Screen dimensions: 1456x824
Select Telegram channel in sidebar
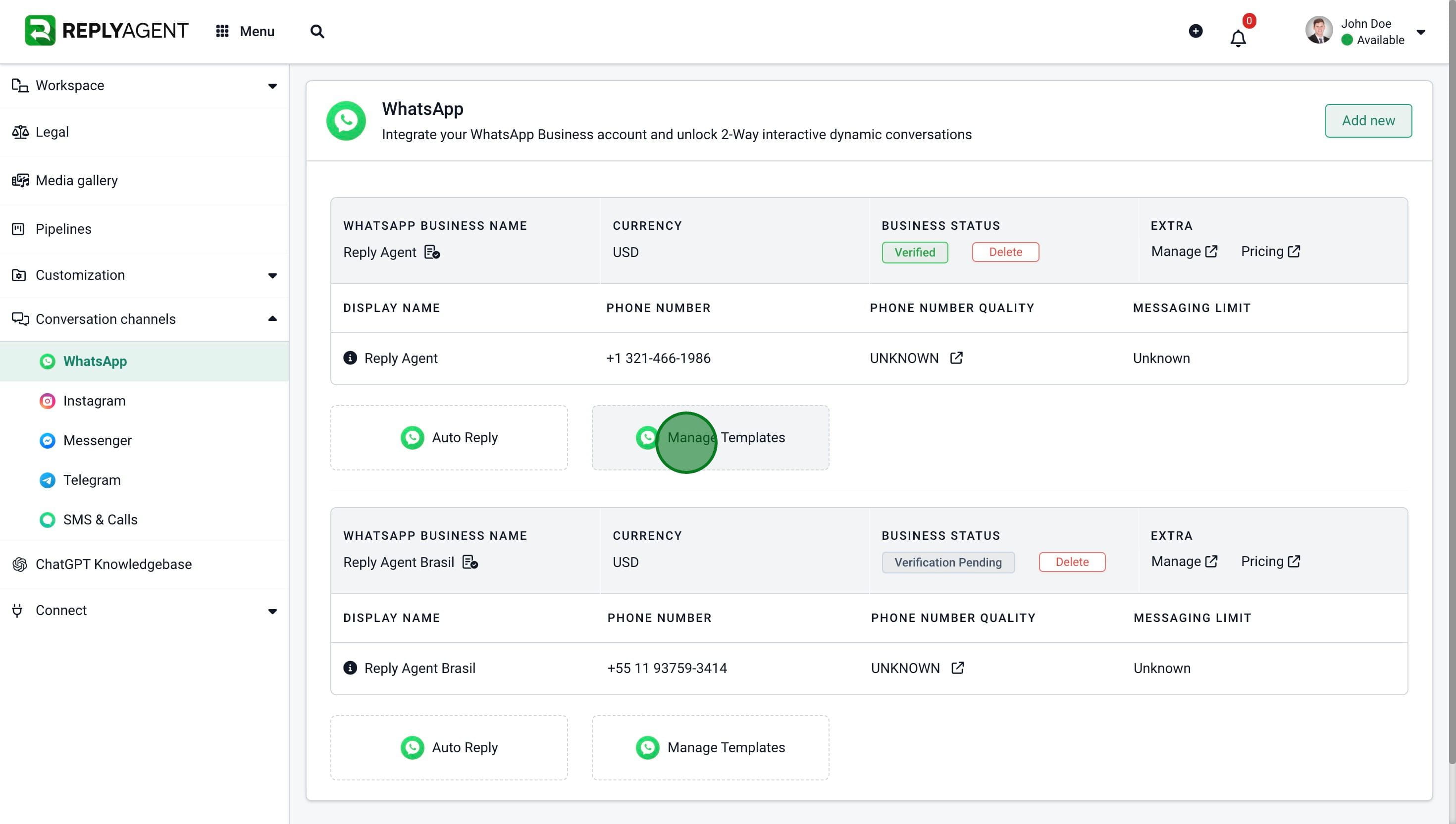click(144, 480)
